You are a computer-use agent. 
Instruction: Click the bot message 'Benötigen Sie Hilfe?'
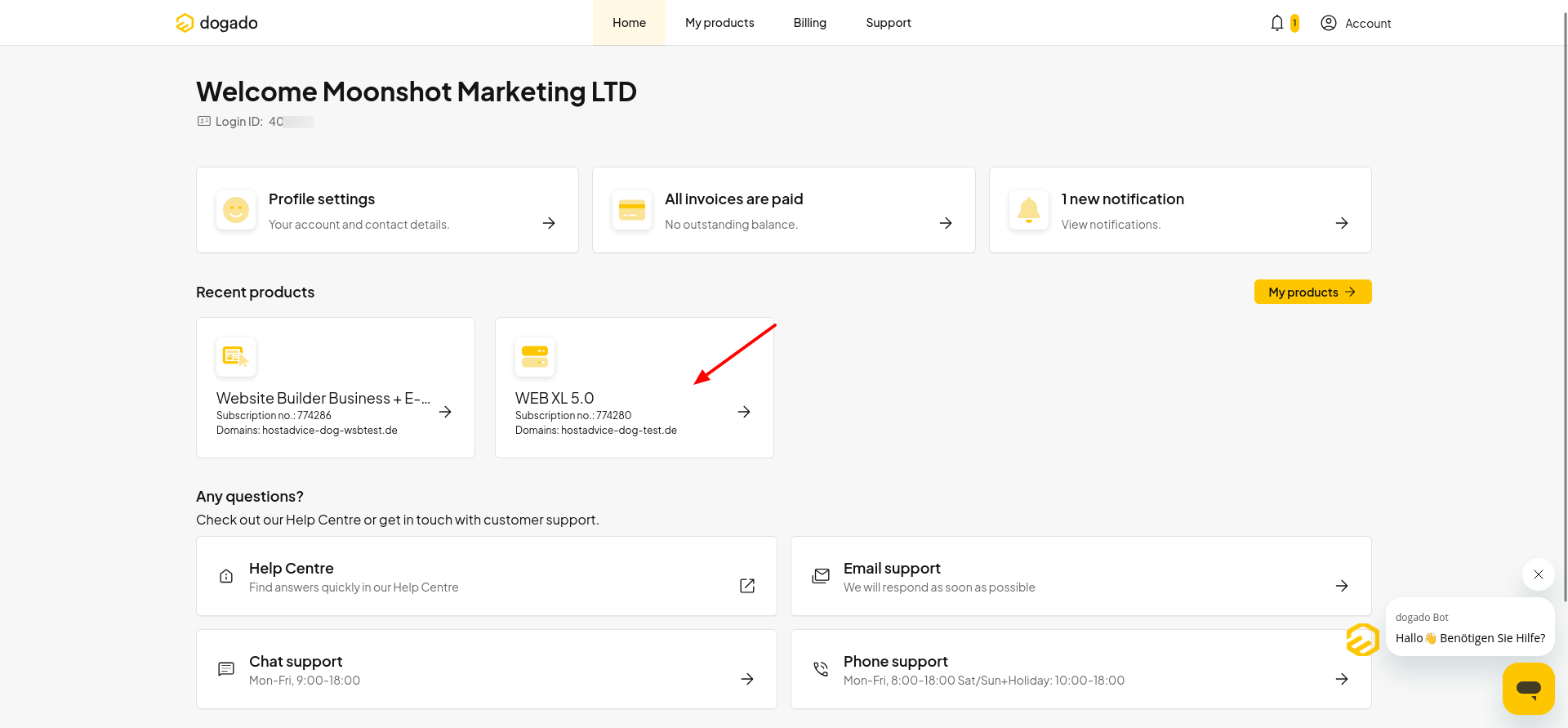coord(1492,638)
